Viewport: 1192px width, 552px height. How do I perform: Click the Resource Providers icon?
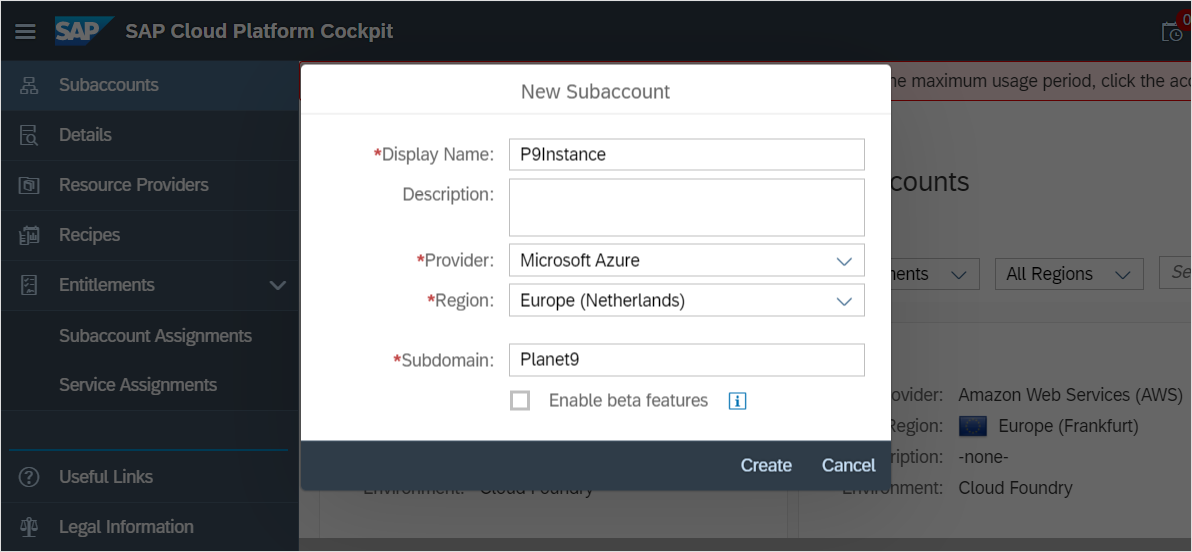(29, 185)
